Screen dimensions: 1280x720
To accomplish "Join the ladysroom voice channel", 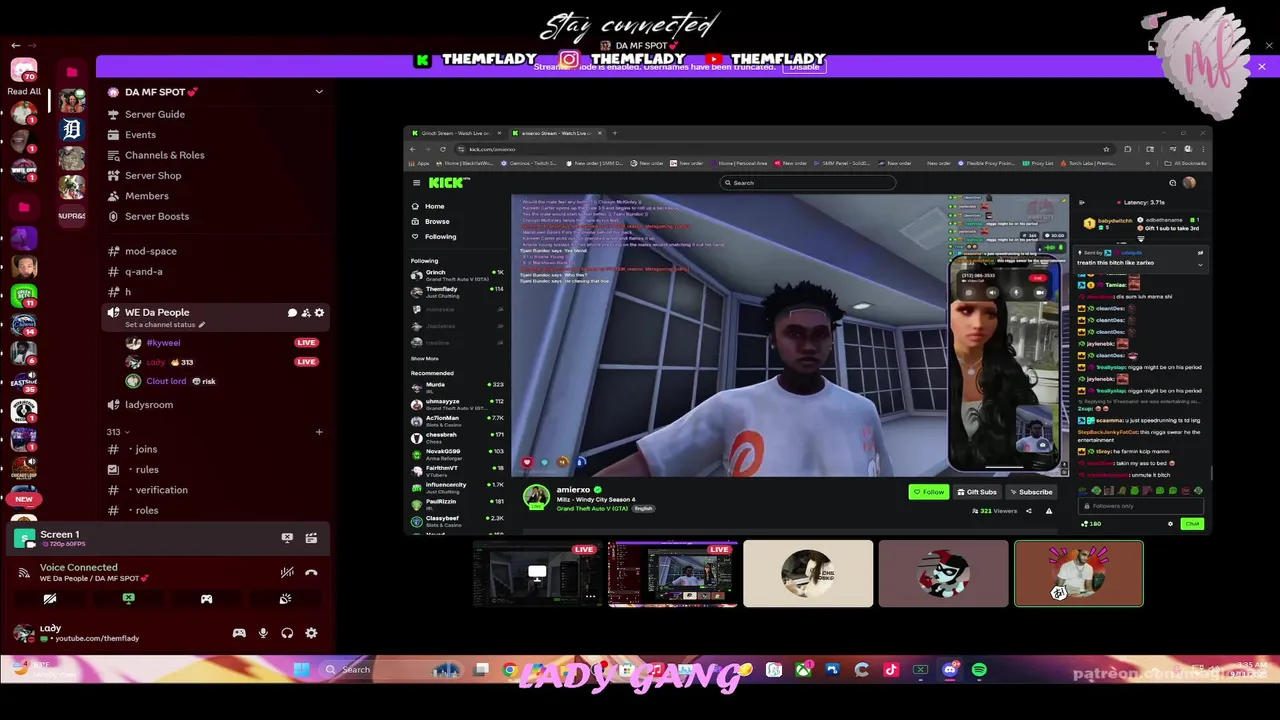I will (x=149, y=405).
